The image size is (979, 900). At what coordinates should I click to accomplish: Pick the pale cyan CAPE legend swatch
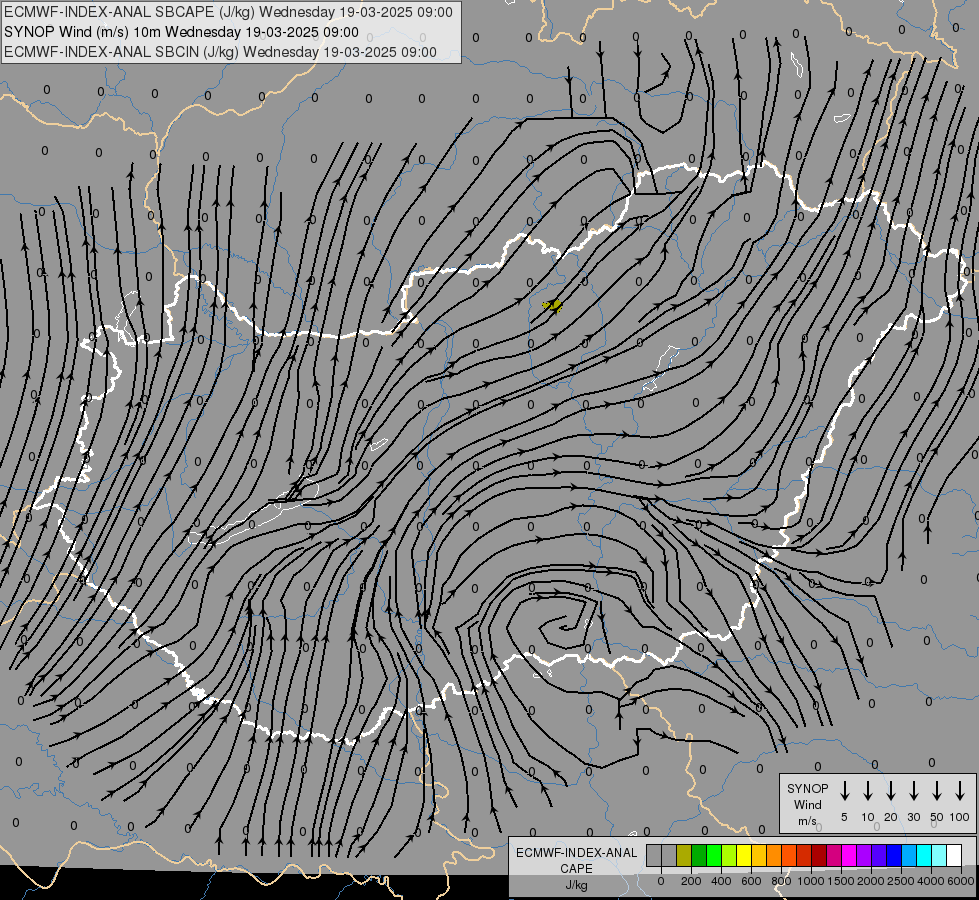tap(940, 855)
